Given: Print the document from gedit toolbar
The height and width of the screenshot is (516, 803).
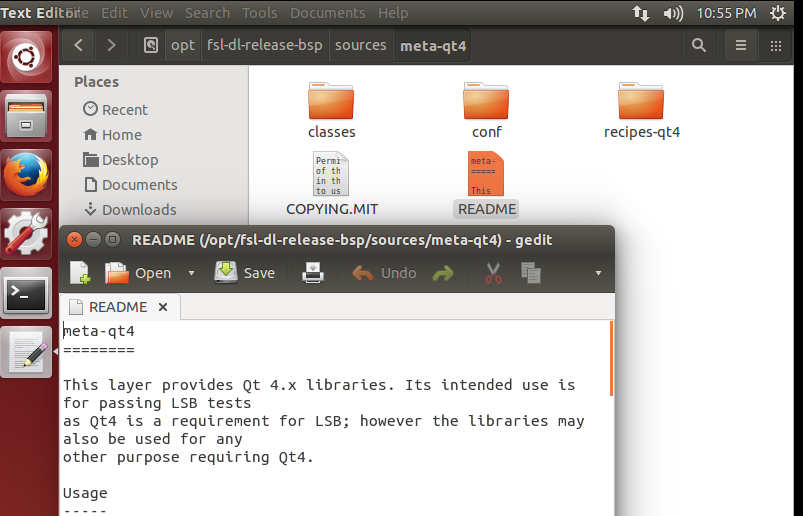Looking at the screenshot, I should click(313, 273).
